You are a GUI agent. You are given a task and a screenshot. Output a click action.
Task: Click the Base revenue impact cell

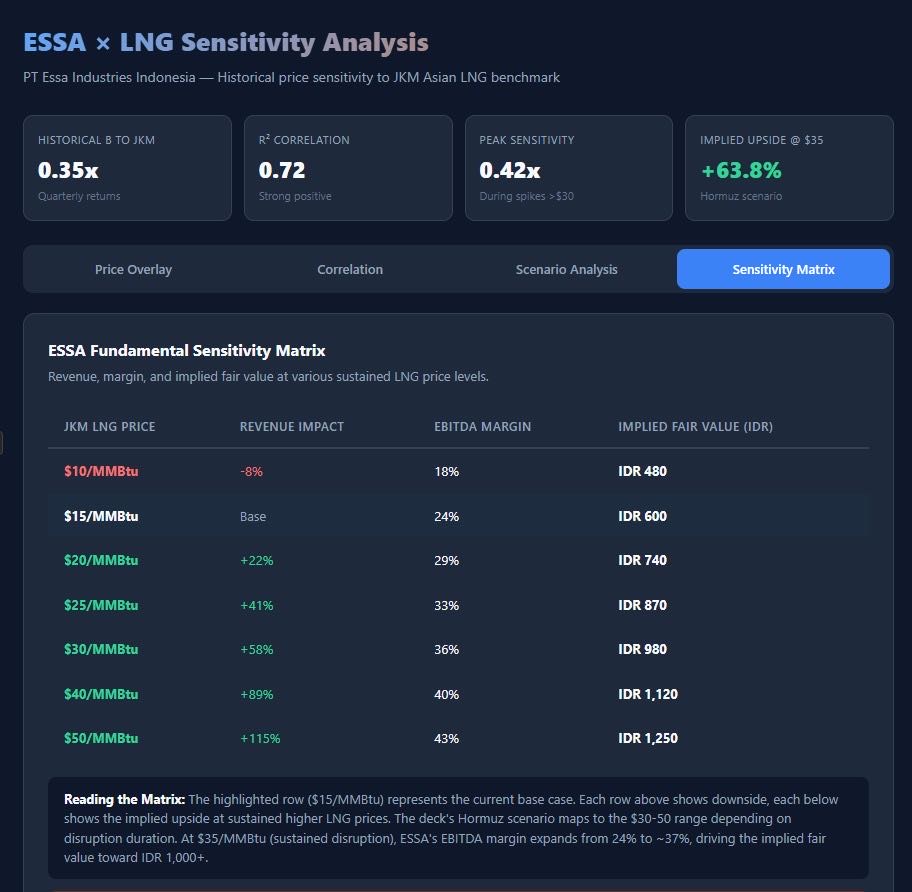[x=253, y=516]
